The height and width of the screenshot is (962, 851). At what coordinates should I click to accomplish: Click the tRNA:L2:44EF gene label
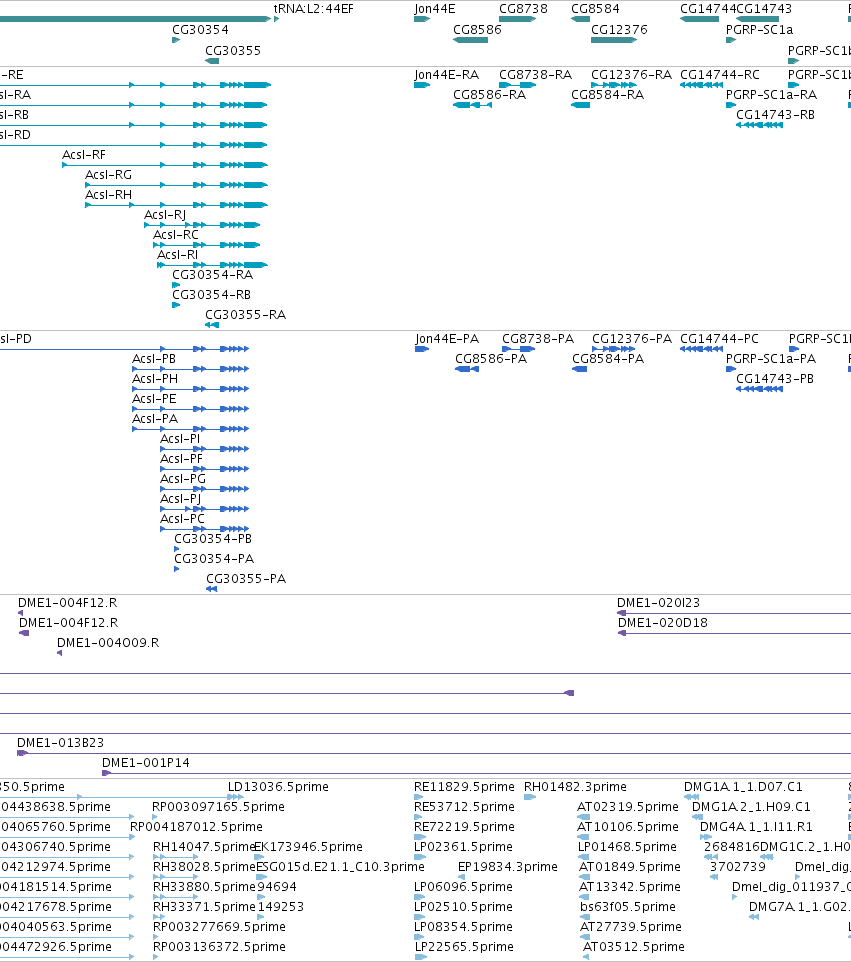coord(313,9)
